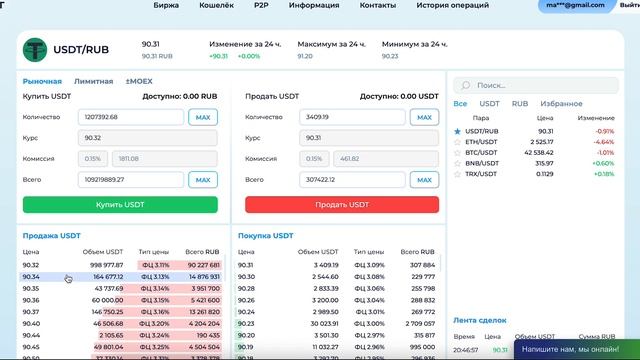Viewport: 640px width, 360px height.
Task: Click the search magnifier icon
Action: [466, 85]
